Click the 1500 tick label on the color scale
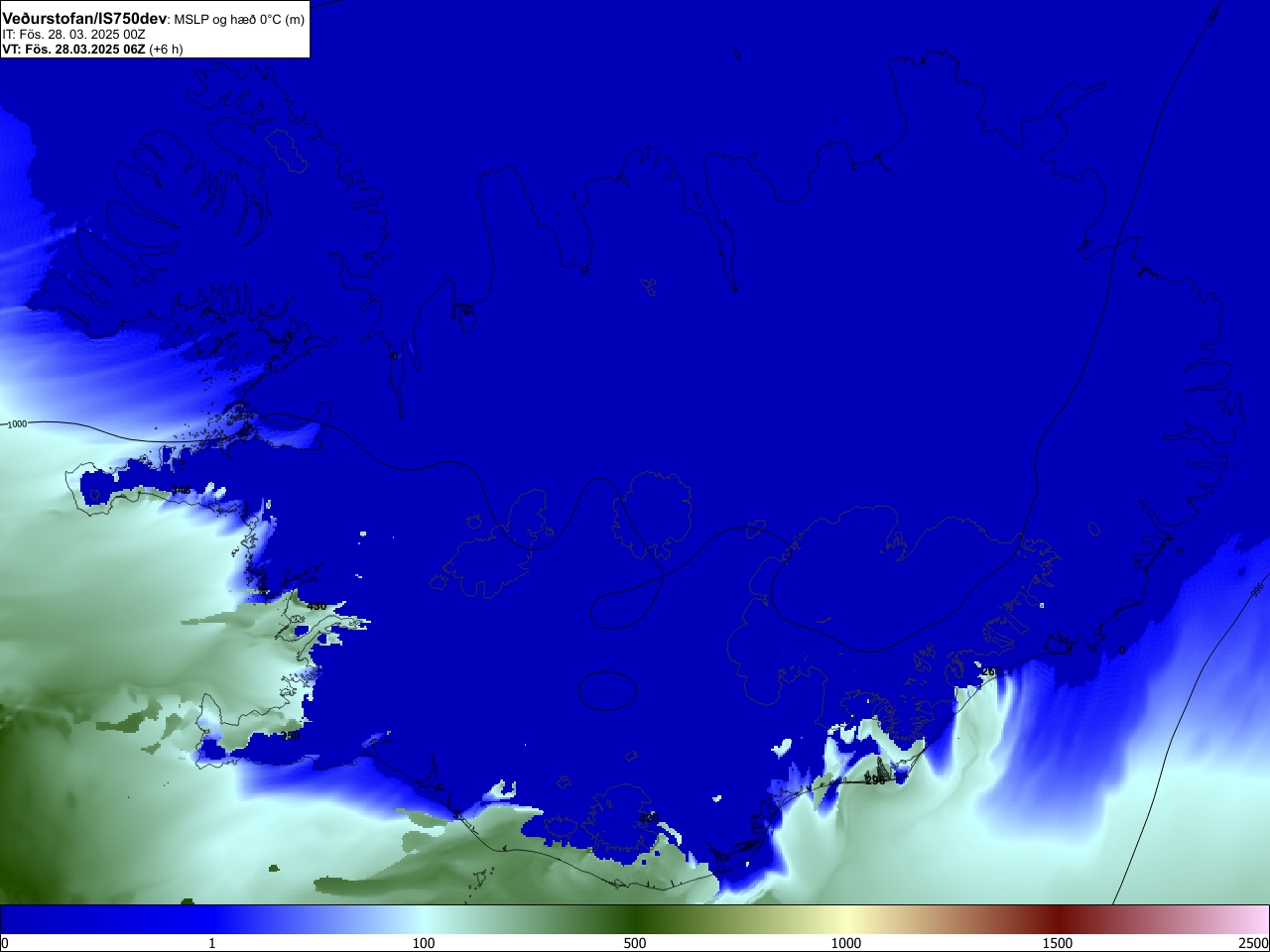1270x952 pixels. (x=1058, y=943)
